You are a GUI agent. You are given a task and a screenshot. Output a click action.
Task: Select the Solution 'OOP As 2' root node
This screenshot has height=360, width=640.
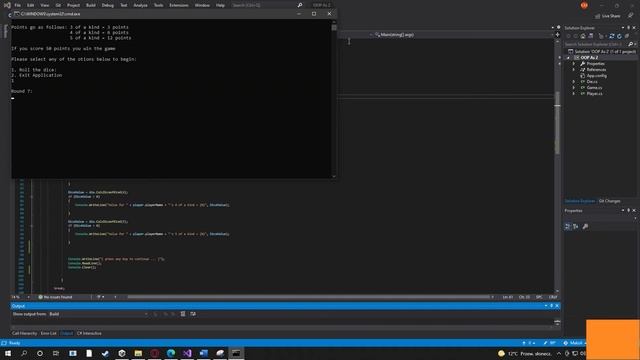(602, 51)
